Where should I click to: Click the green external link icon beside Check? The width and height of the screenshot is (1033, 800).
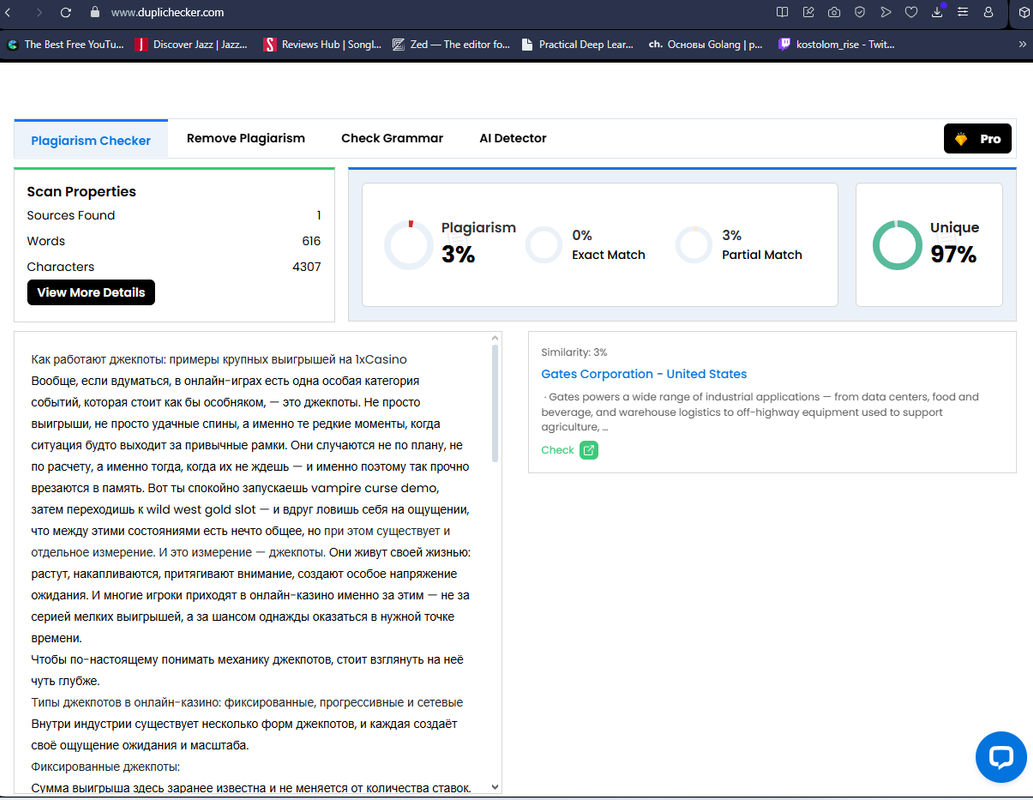pyautogui.click(x=588, y=450)
